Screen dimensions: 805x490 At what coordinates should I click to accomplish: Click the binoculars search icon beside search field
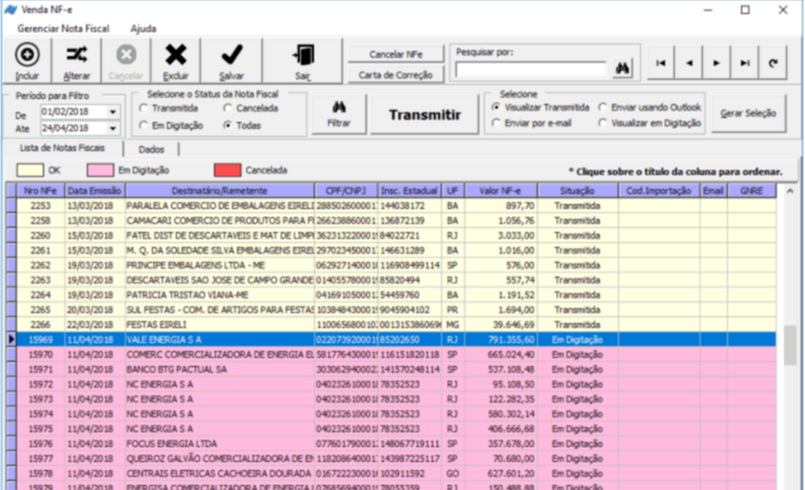pyautogui.click(x=622, y=69)
